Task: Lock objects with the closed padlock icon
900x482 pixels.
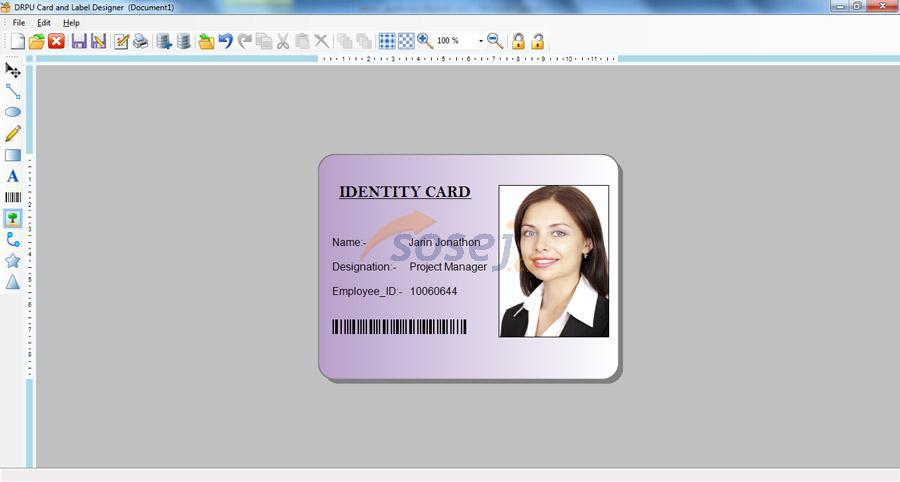Action: point(518,41)
